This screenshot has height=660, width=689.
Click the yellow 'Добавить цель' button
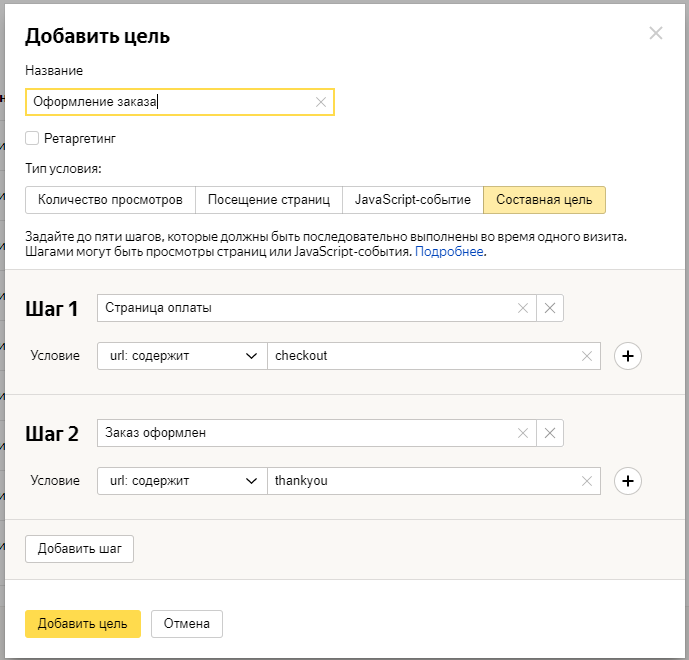click(x=83, y=624)
